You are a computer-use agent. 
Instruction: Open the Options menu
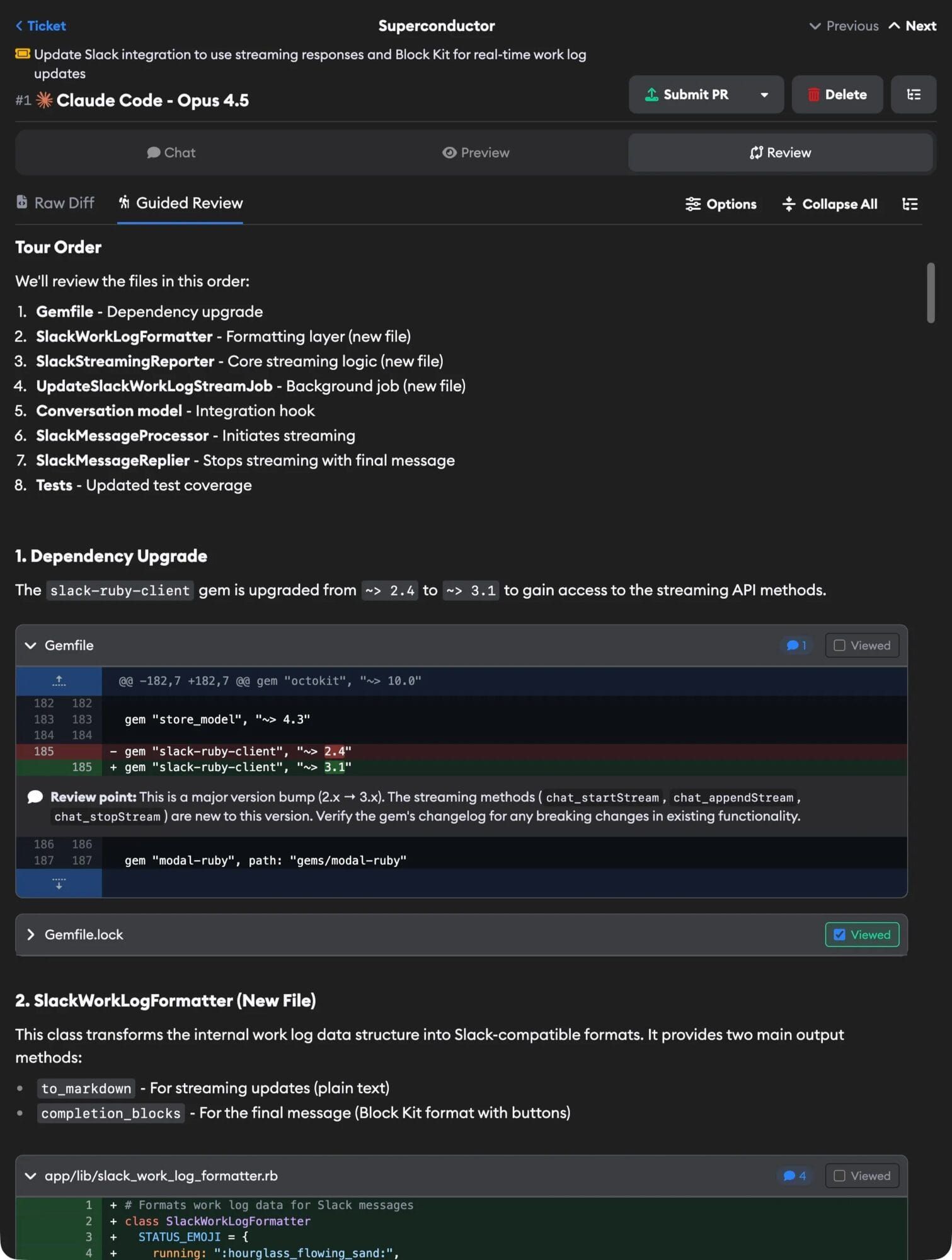(721, 204)
